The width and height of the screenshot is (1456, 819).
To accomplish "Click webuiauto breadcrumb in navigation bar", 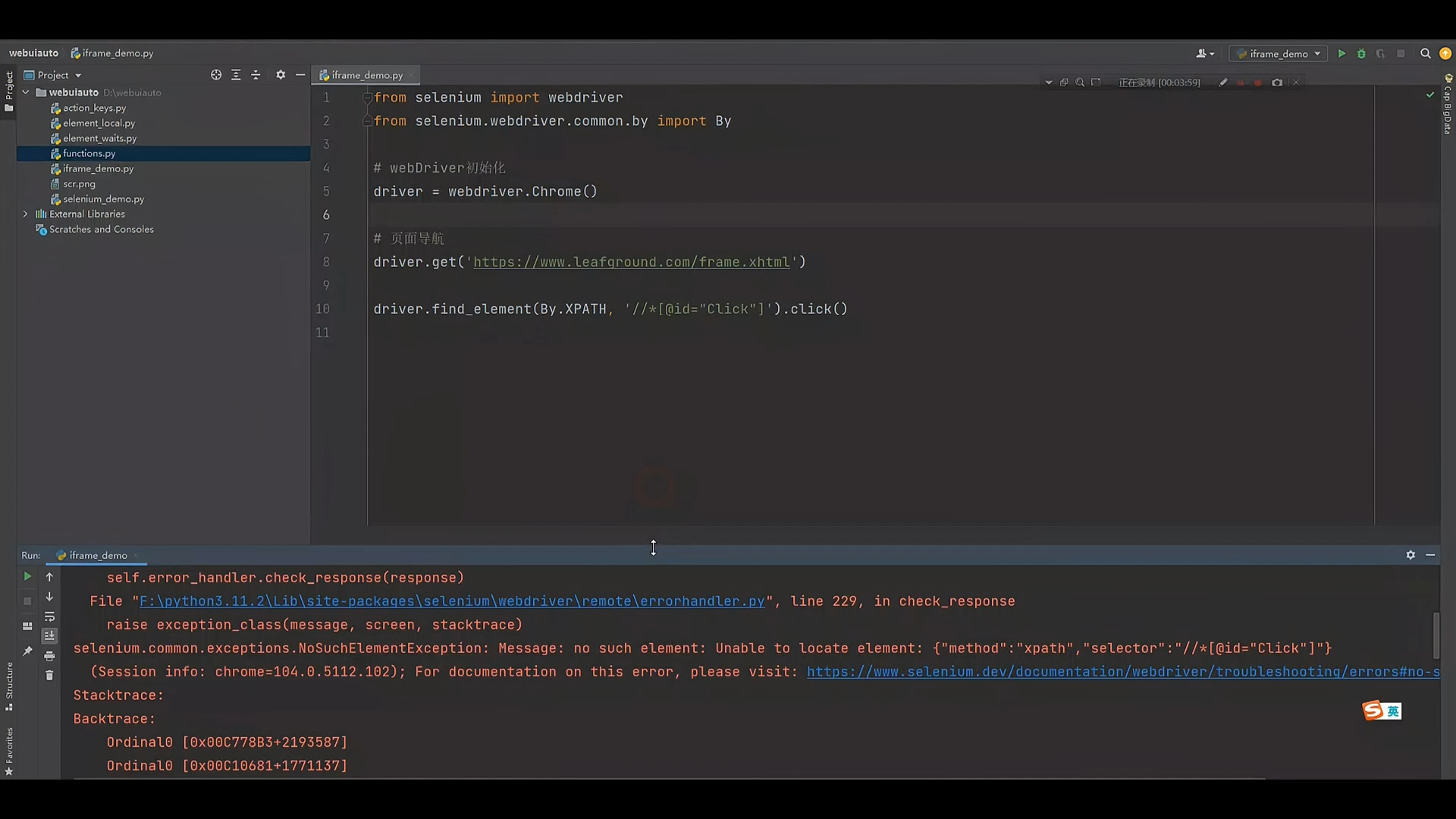I will pyautogui.click(x=33, y=53).
